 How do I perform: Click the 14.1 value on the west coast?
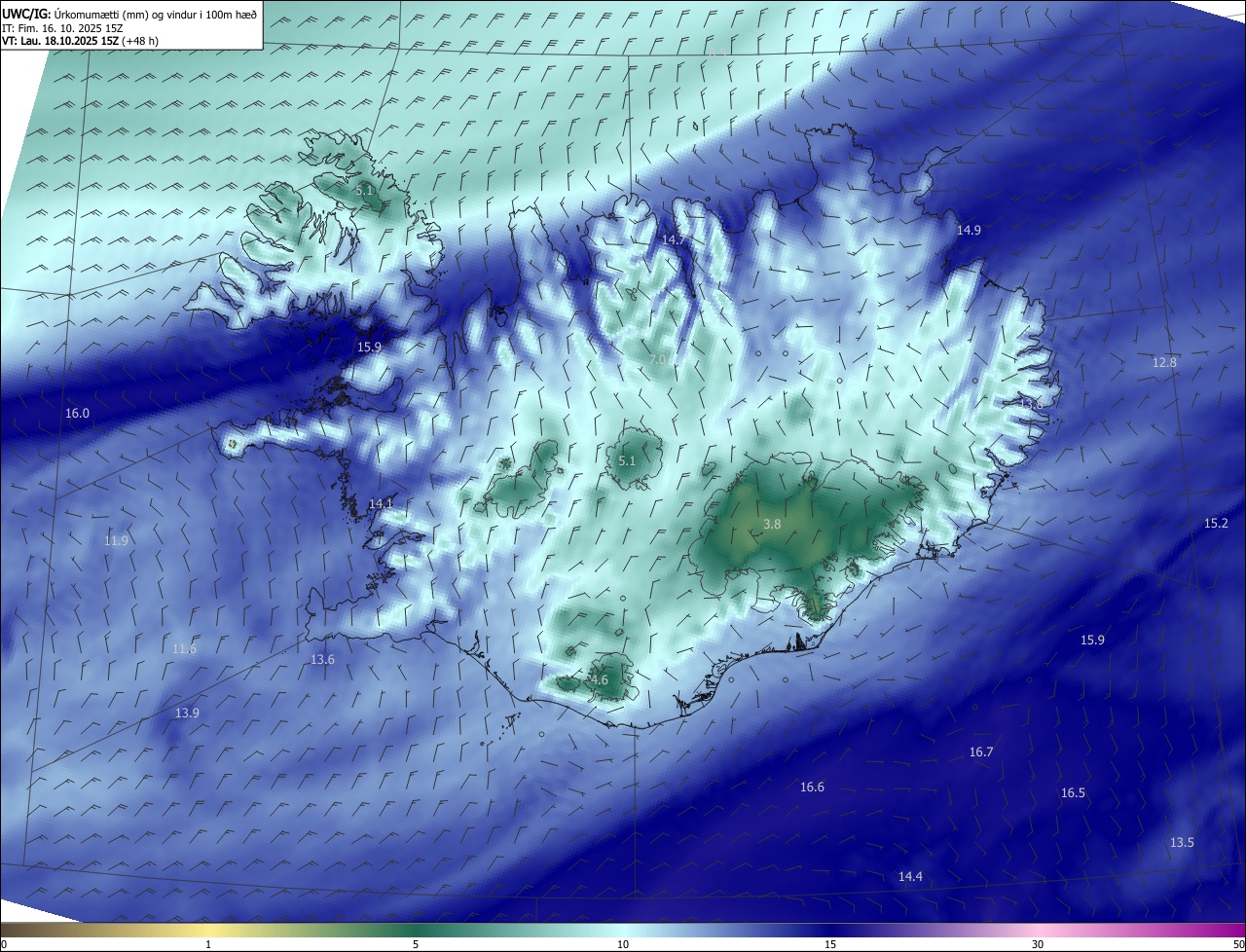pos(381,503)
